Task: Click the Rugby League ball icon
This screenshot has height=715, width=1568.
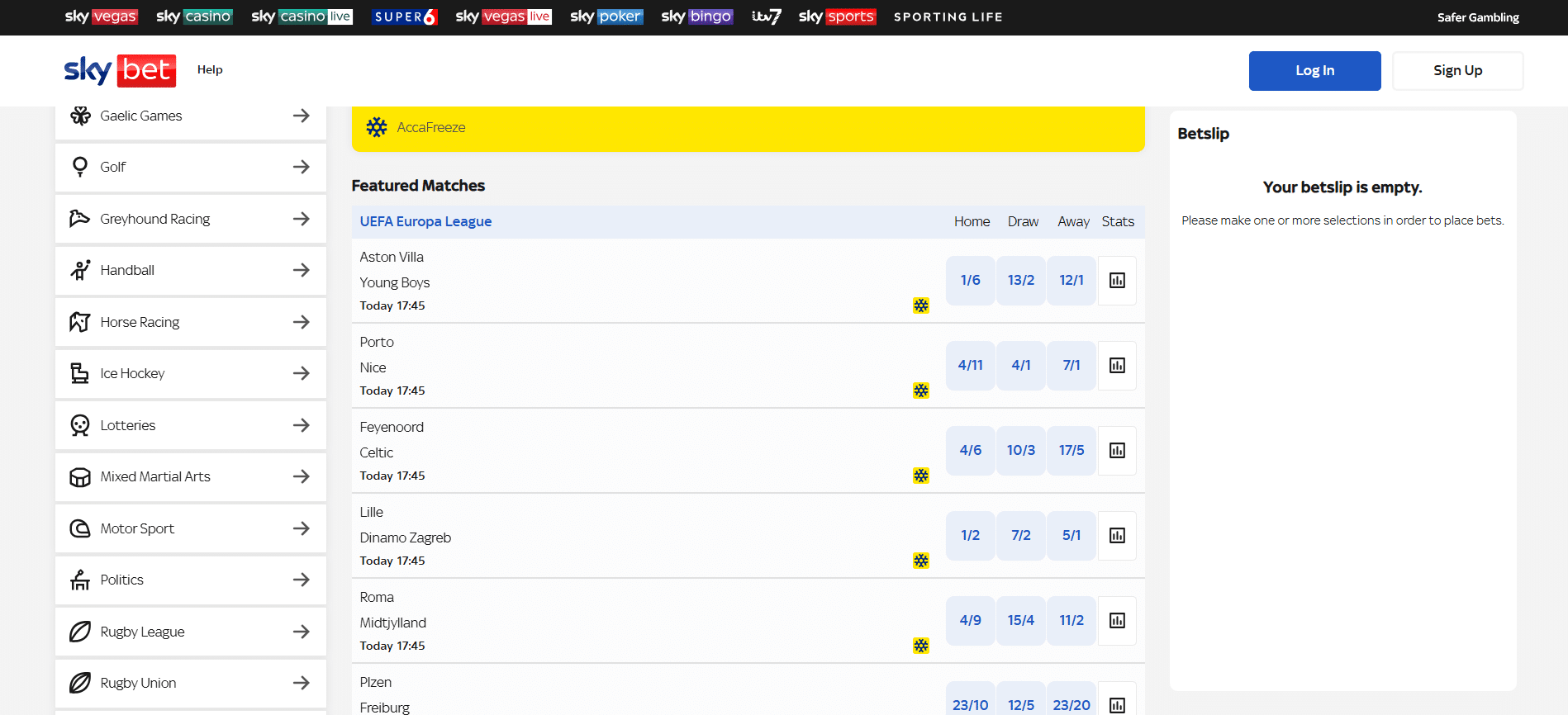Action: 80,632
